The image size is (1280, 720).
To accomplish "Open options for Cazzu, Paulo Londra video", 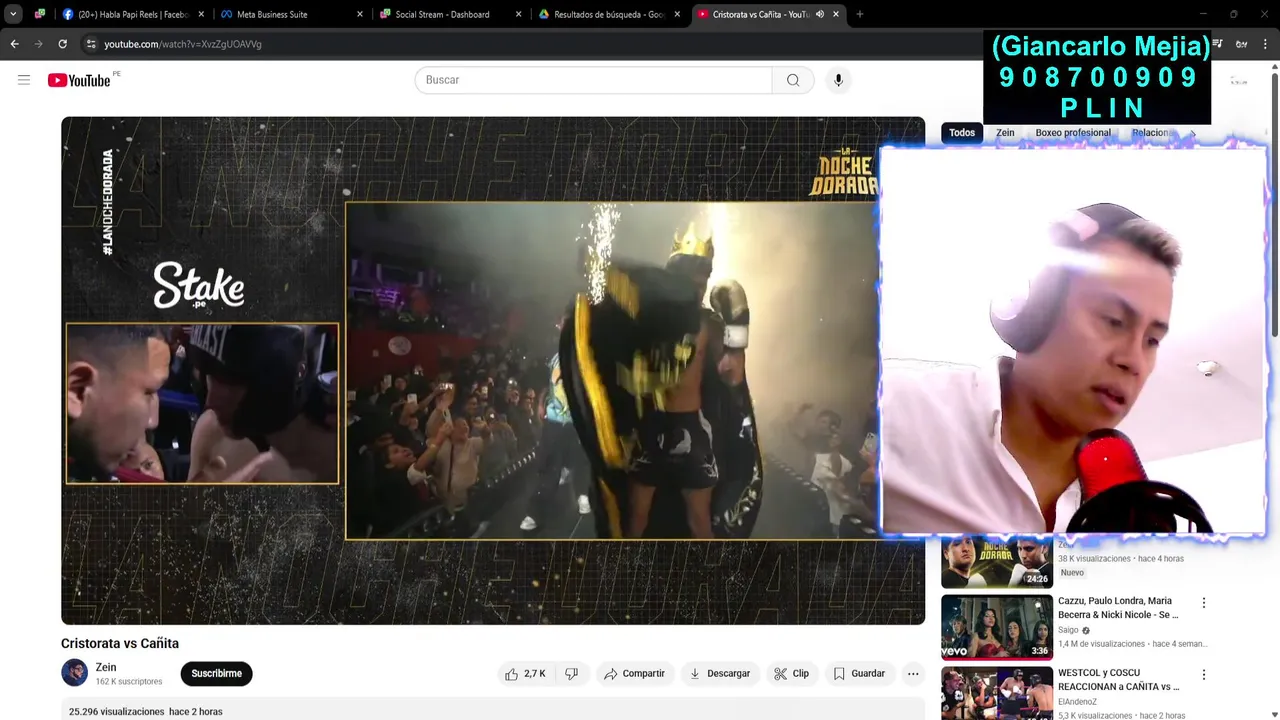I will 1204,603.
